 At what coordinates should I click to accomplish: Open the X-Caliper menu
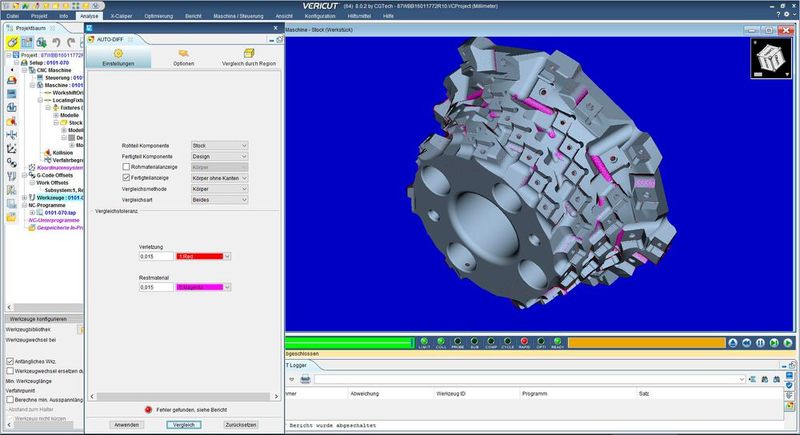121,16
